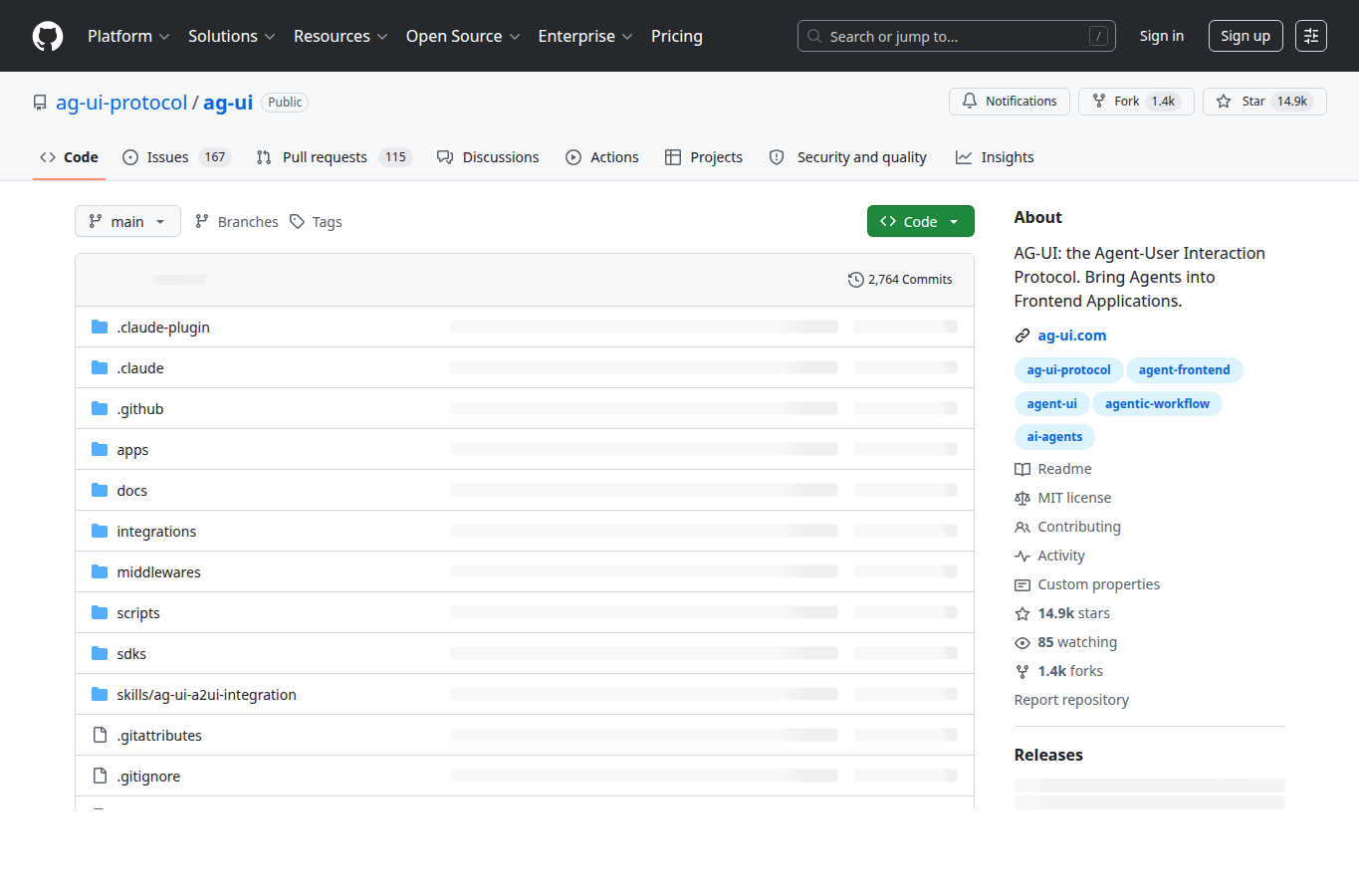
Task: Switch to the Insights tab
Action: [995, 157]
